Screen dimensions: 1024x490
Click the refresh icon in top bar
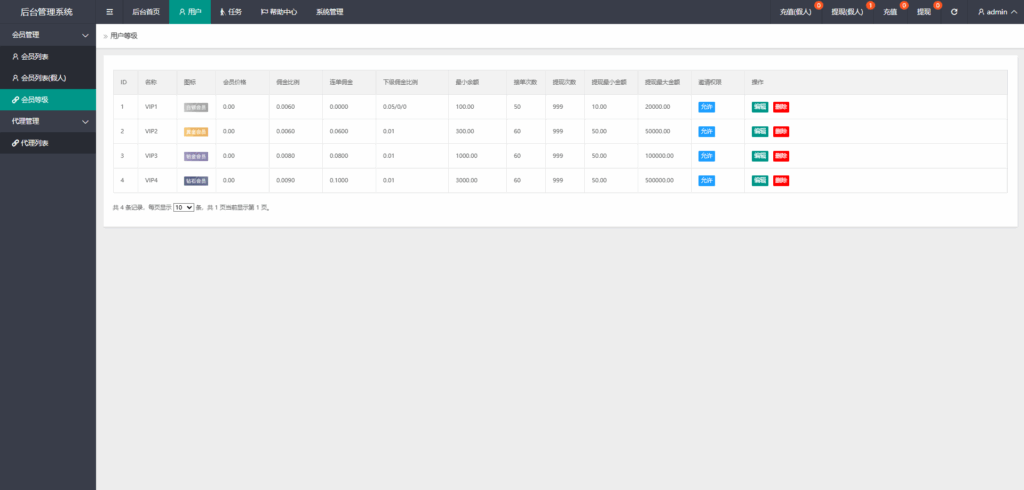pos(954,12)
